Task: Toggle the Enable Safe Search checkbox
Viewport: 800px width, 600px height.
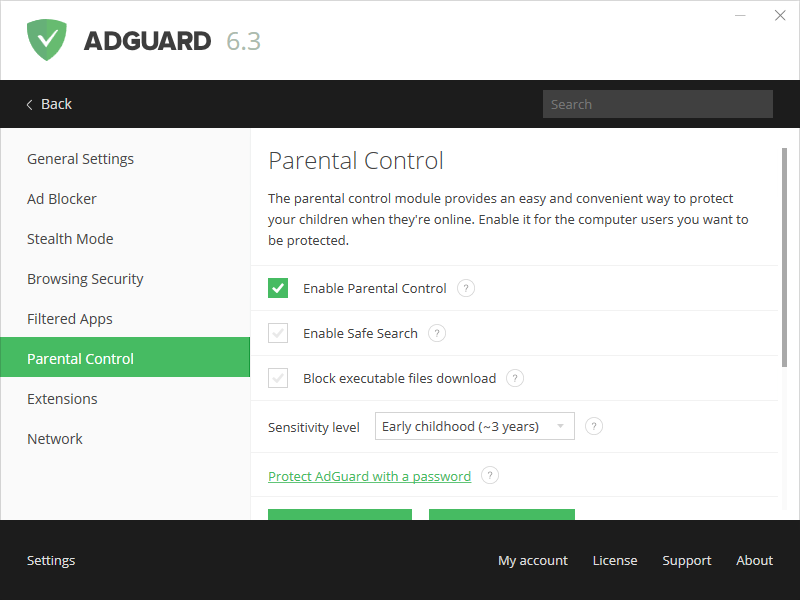Action: 278,333
